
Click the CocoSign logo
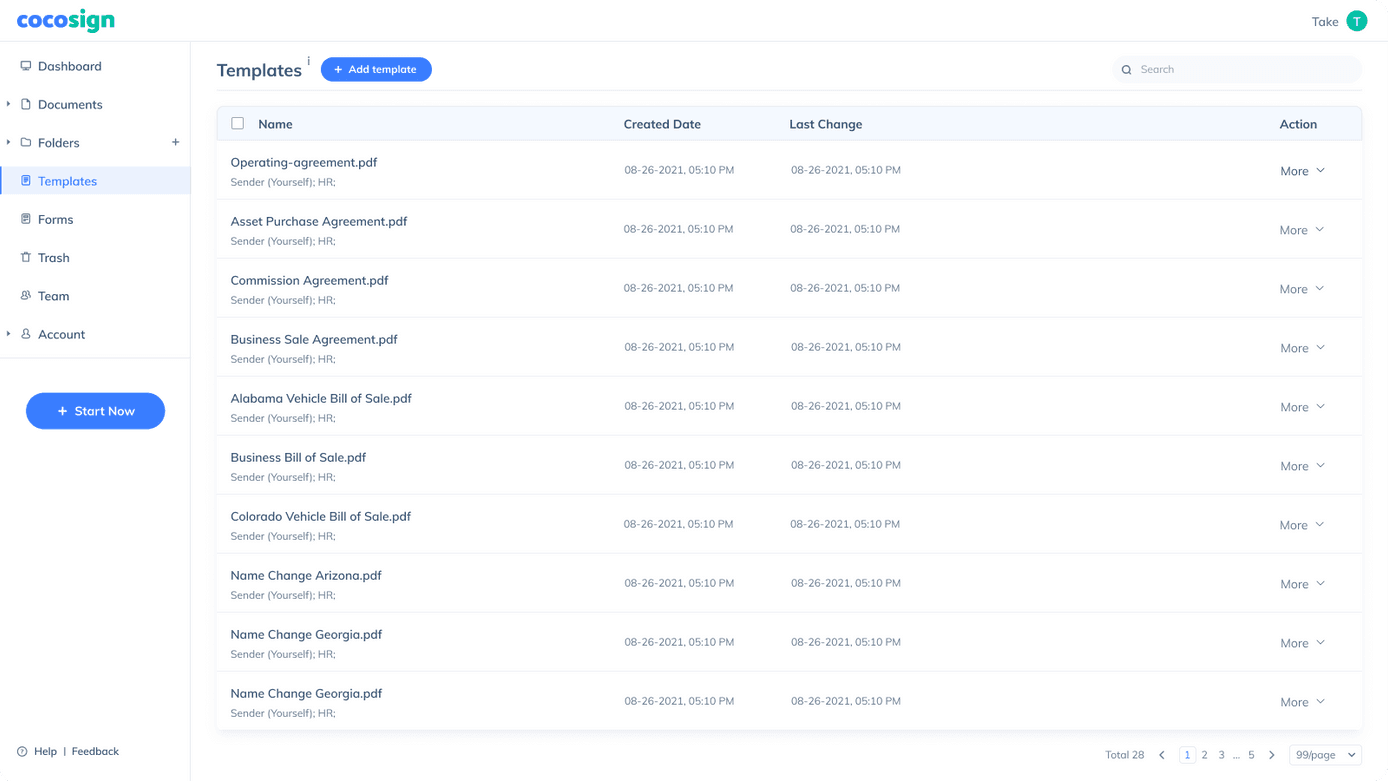click(x=66, y=21)
